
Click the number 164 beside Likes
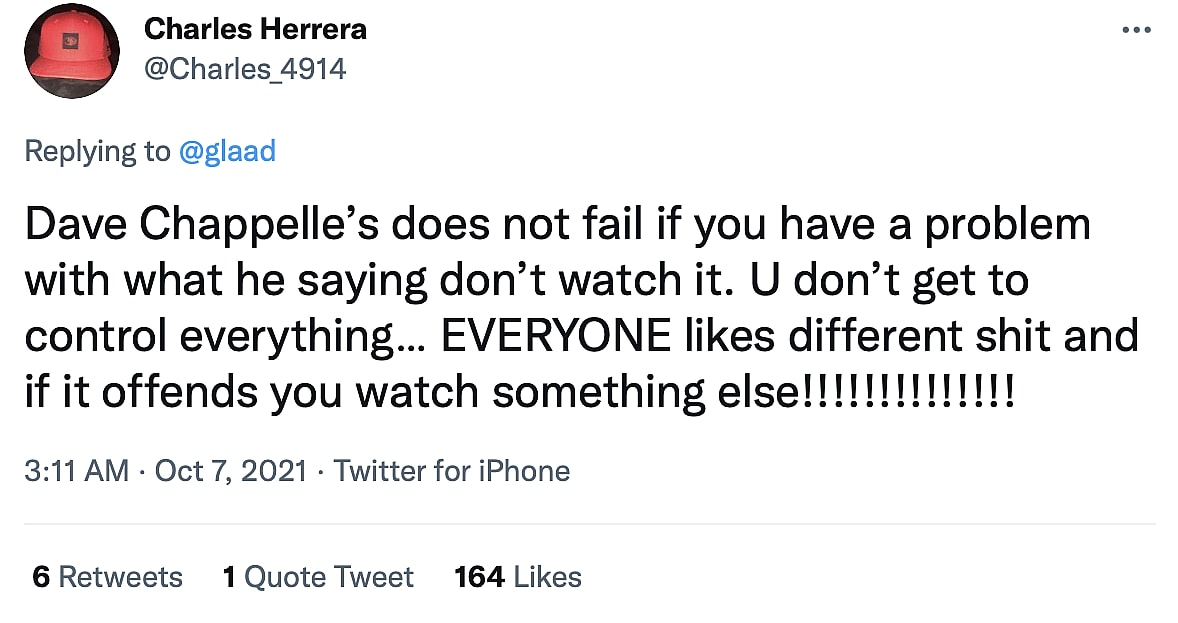(479, 577)
